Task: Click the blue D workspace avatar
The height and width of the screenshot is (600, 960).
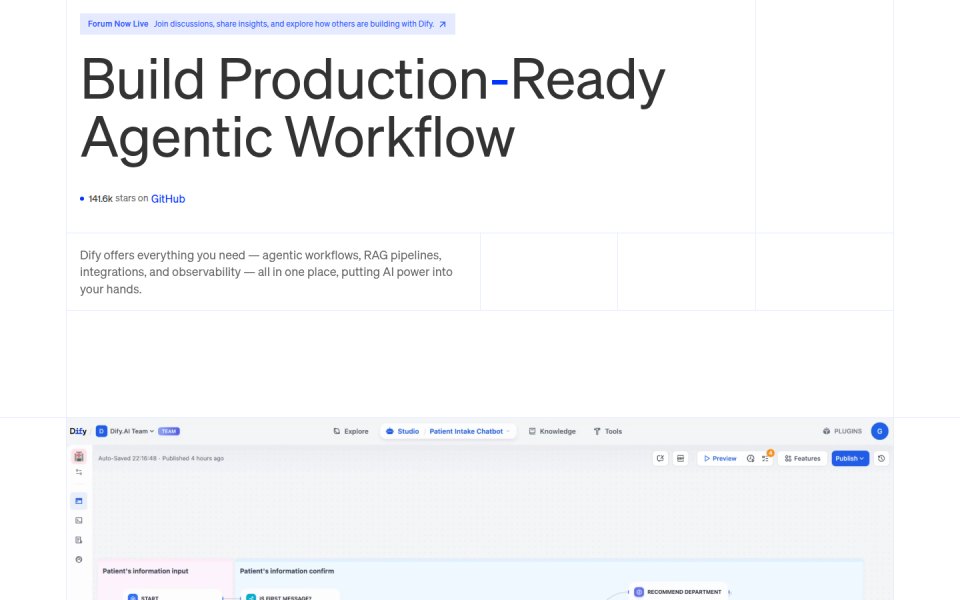Action: coord(102,431)
